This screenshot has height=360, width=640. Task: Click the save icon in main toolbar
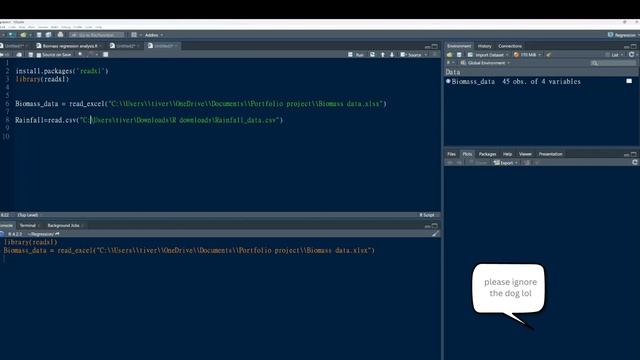39,35
